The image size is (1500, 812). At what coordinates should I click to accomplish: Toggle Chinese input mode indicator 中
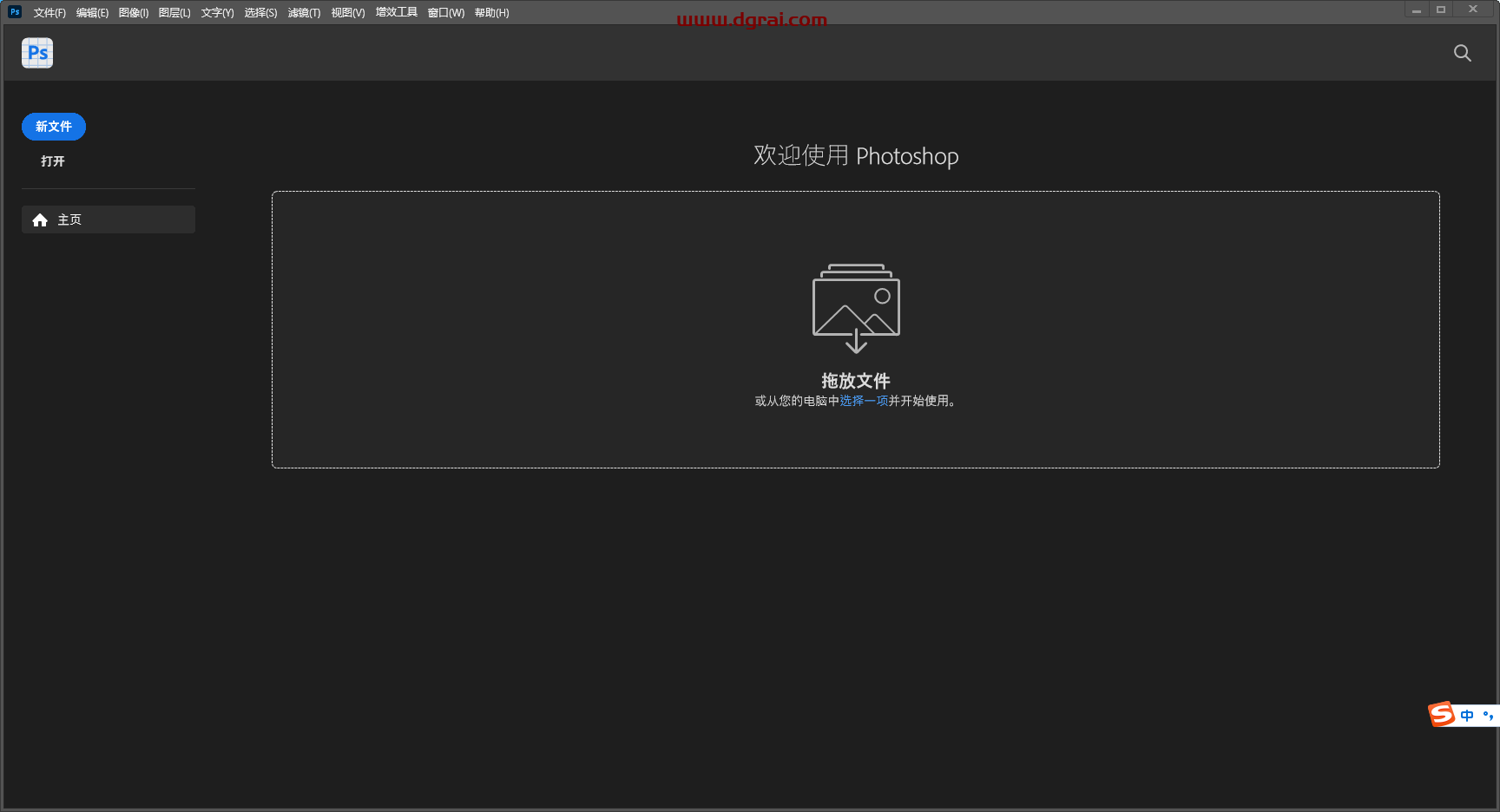(1467, 716)
